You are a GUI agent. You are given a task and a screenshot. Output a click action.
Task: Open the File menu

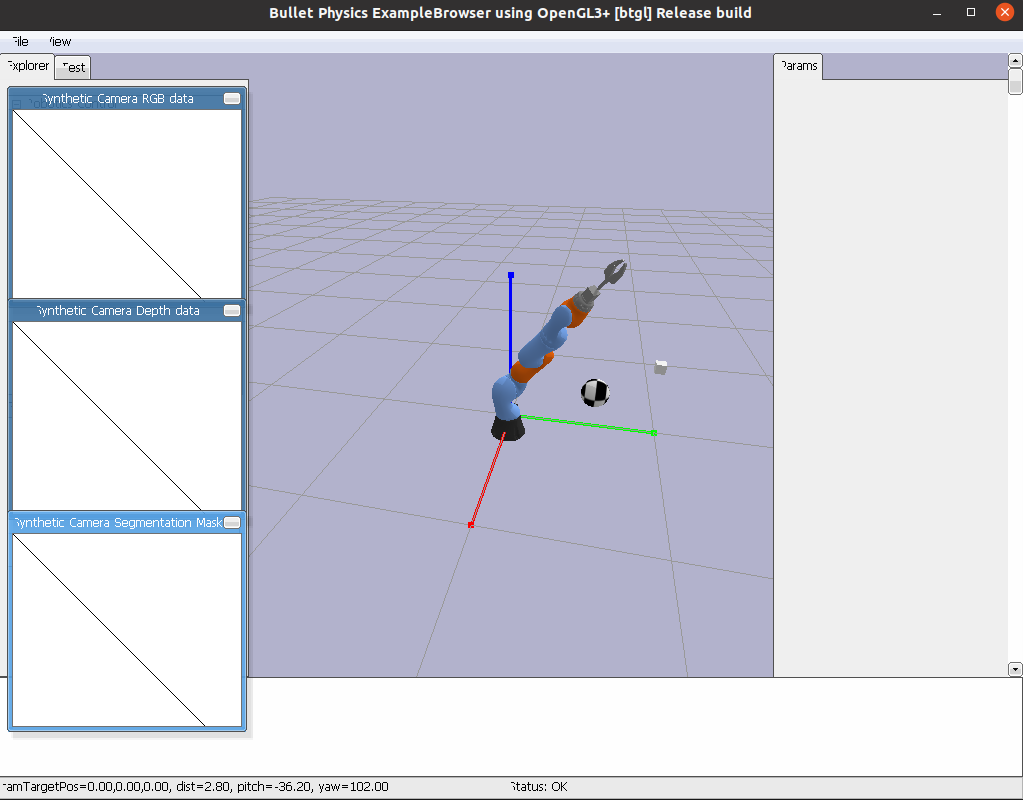click(19, 42)
